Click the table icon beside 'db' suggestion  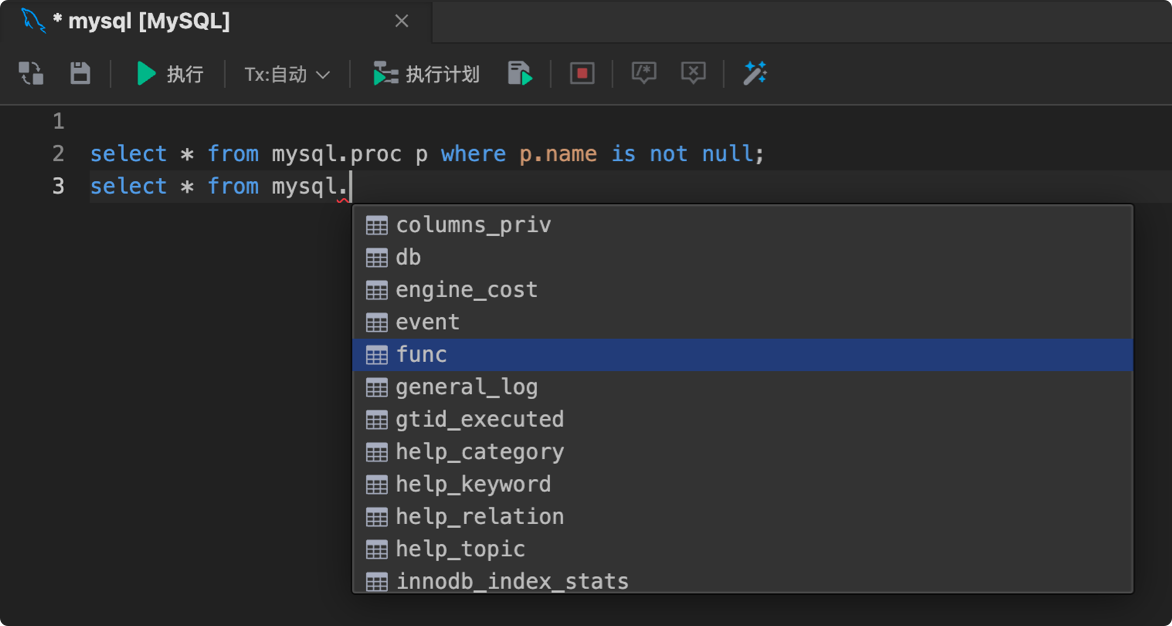[x=377, y=257]
